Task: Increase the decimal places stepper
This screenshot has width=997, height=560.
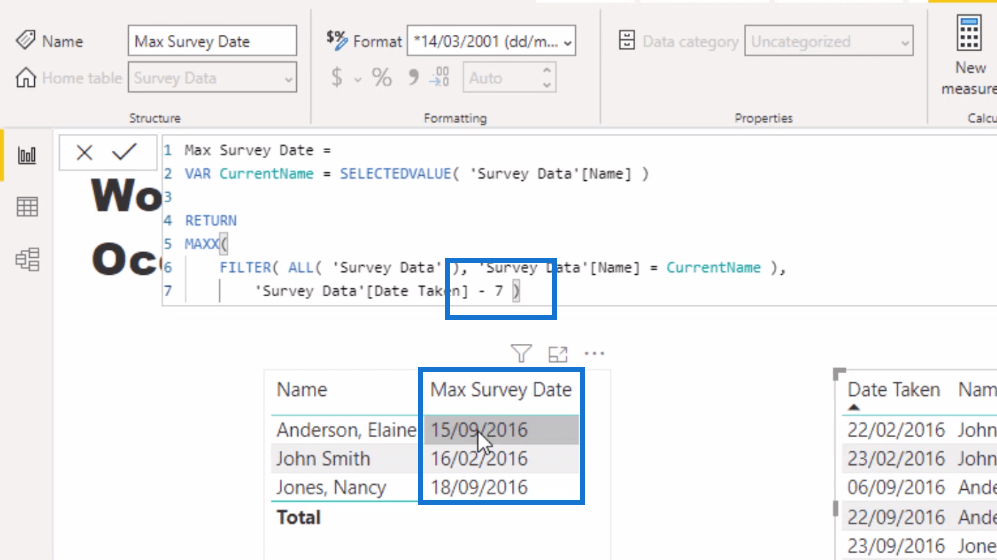Action: tap(546, 70)
